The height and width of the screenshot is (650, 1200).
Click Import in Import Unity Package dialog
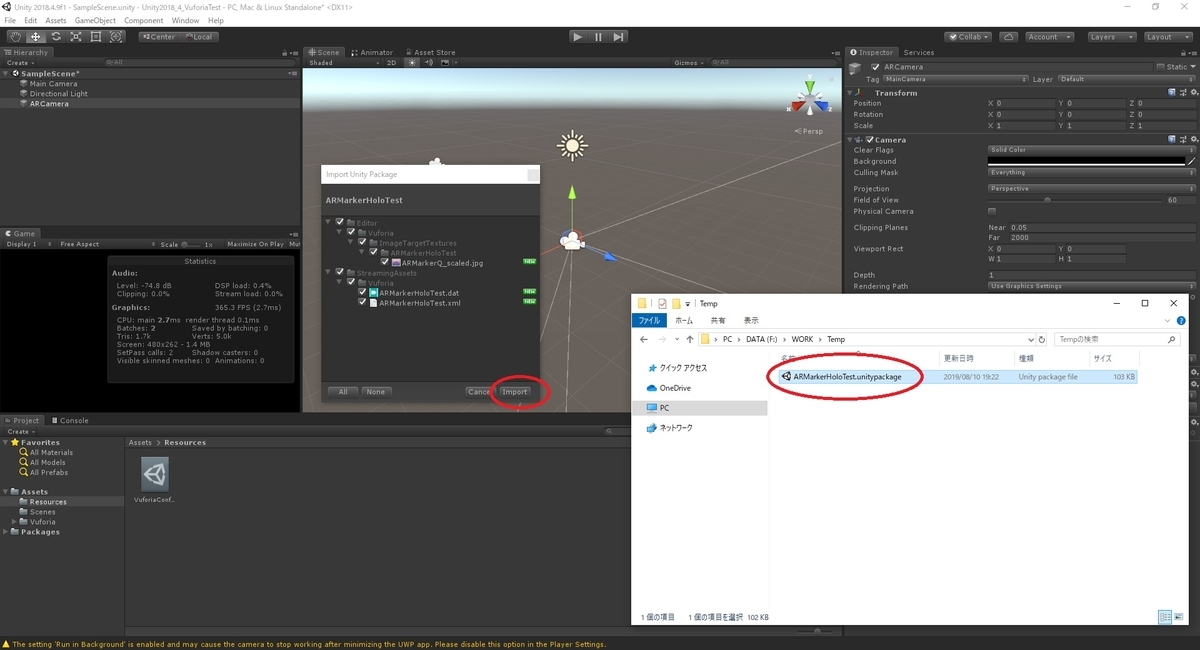click(x=515, y=392)
